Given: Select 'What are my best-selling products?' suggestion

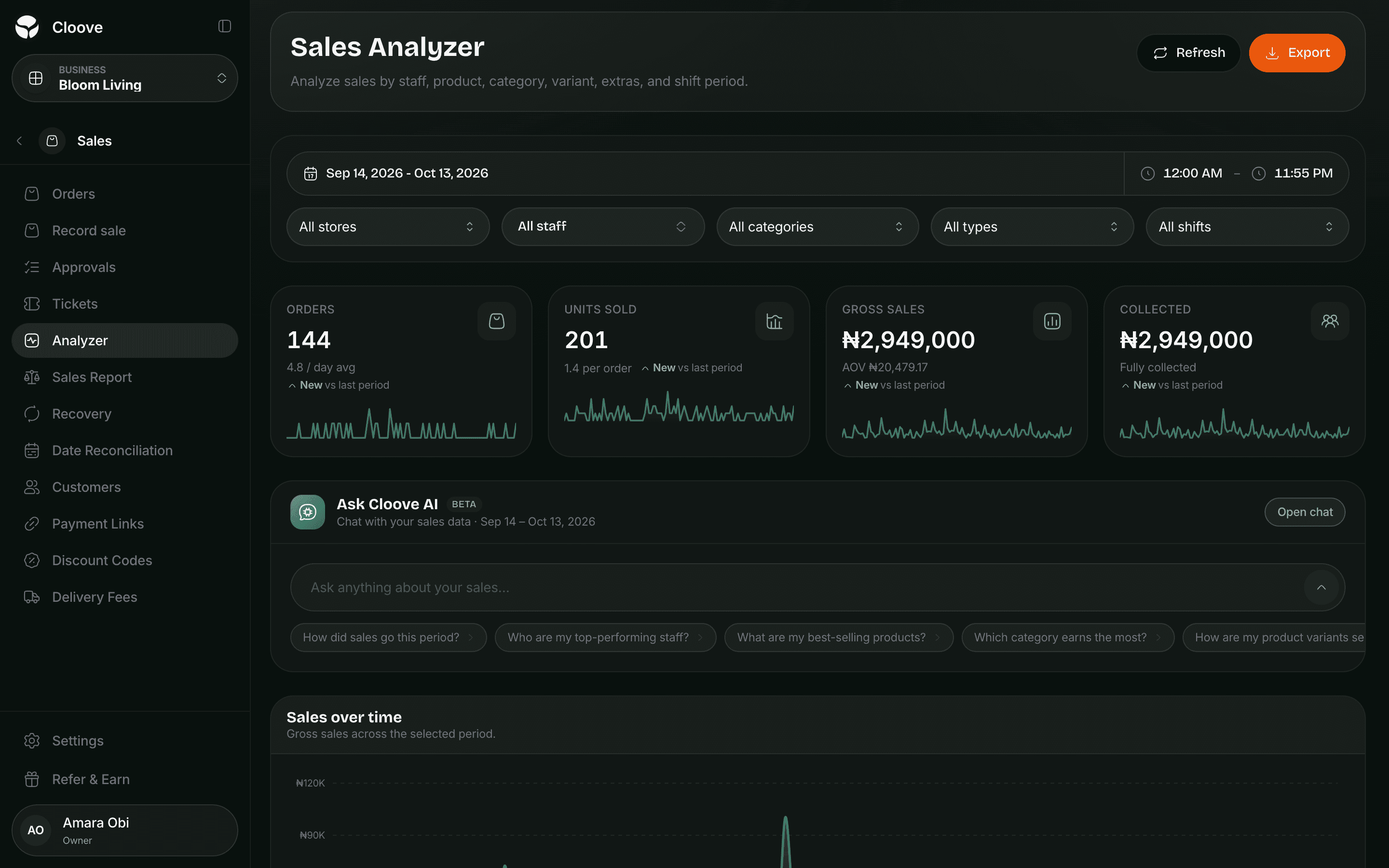Looking at the screenshot, I should click(x=839, y=637).
